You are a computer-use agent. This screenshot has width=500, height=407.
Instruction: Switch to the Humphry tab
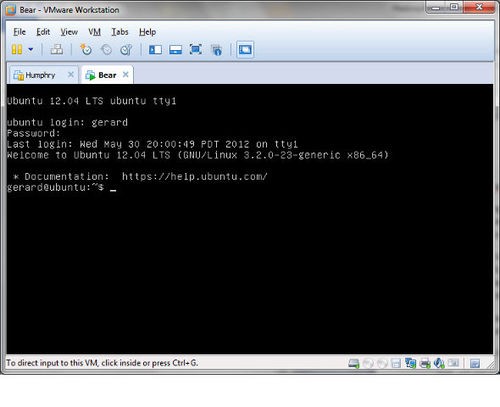pyautogui.click(x=40, y=75)
